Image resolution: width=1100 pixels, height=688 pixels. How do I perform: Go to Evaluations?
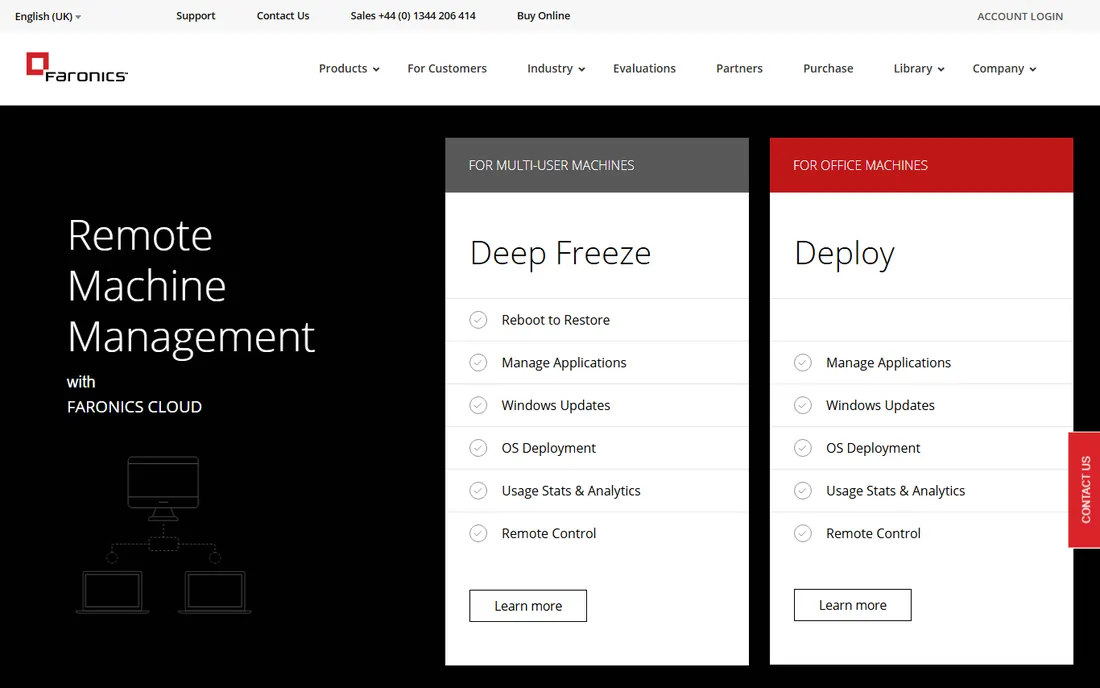point(644,69)
